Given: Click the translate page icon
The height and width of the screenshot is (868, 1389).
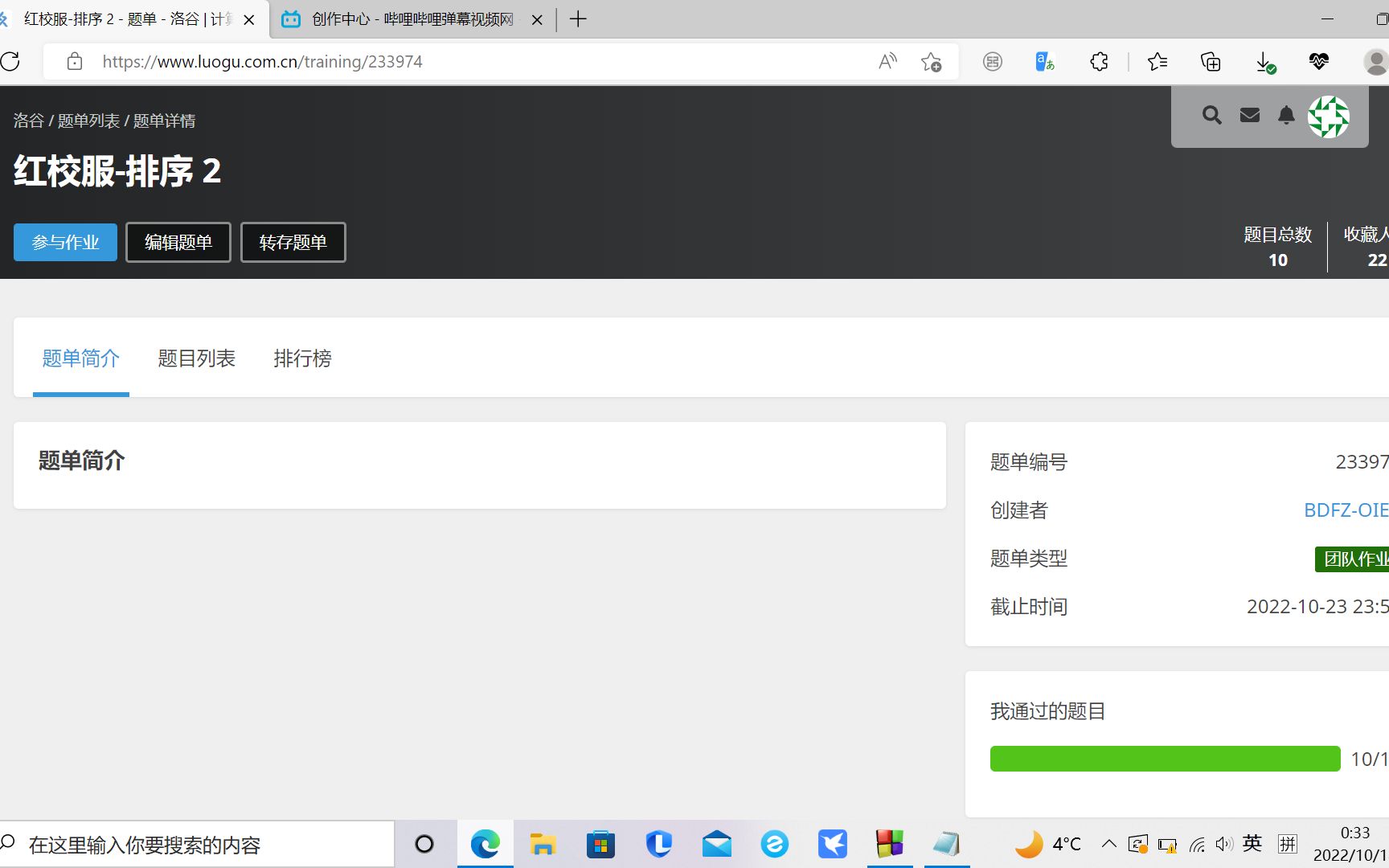Looking at the screenshot, I should (1044, 61).
